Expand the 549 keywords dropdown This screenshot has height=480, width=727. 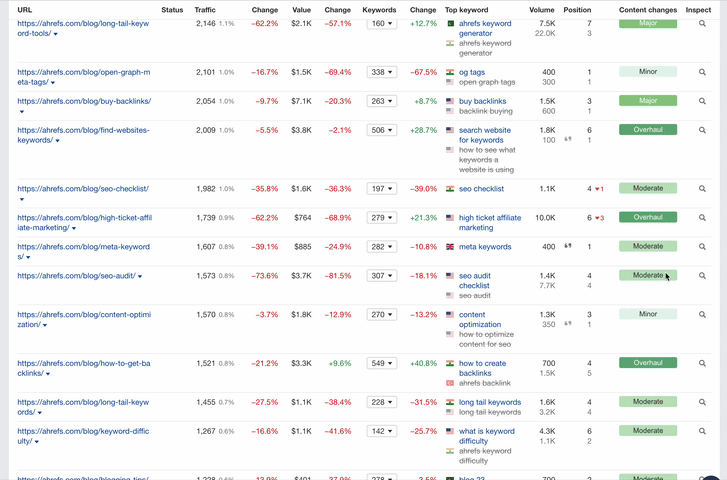381,364
